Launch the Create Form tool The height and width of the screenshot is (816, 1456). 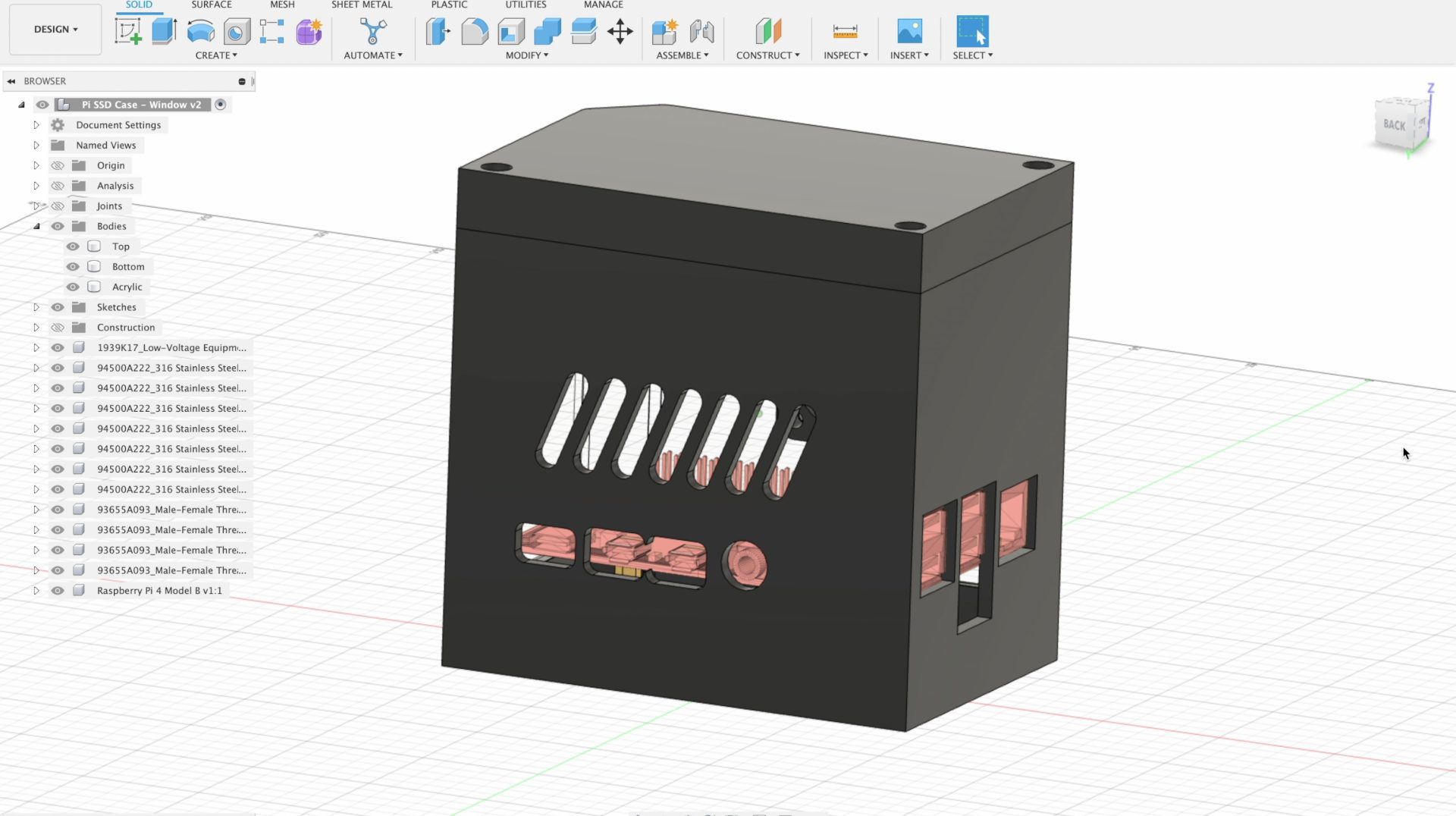pos(309,31)
